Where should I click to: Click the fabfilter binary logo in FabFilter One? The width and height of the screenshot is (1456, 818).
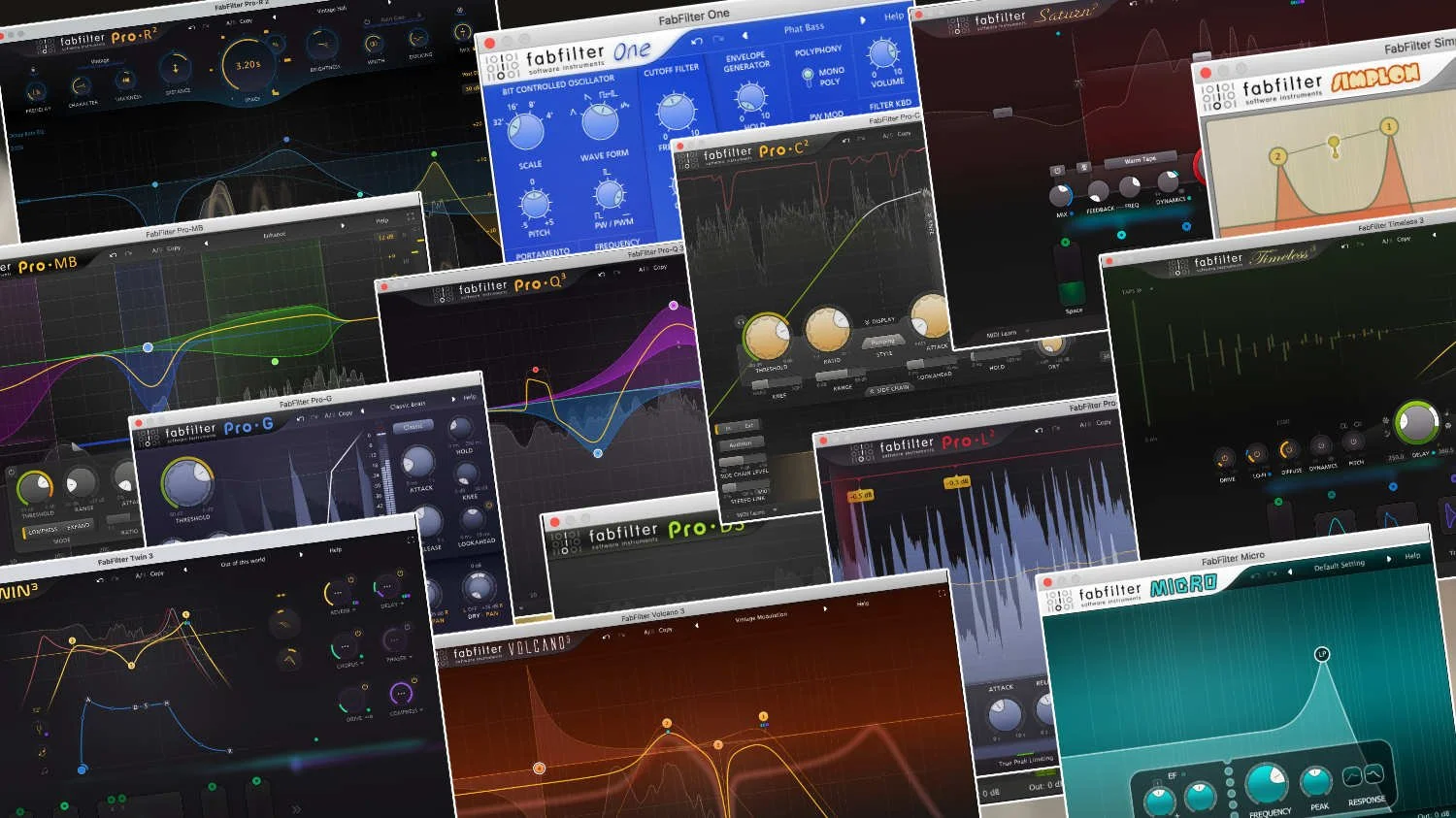pyautogui.click(x=503, y=66)
